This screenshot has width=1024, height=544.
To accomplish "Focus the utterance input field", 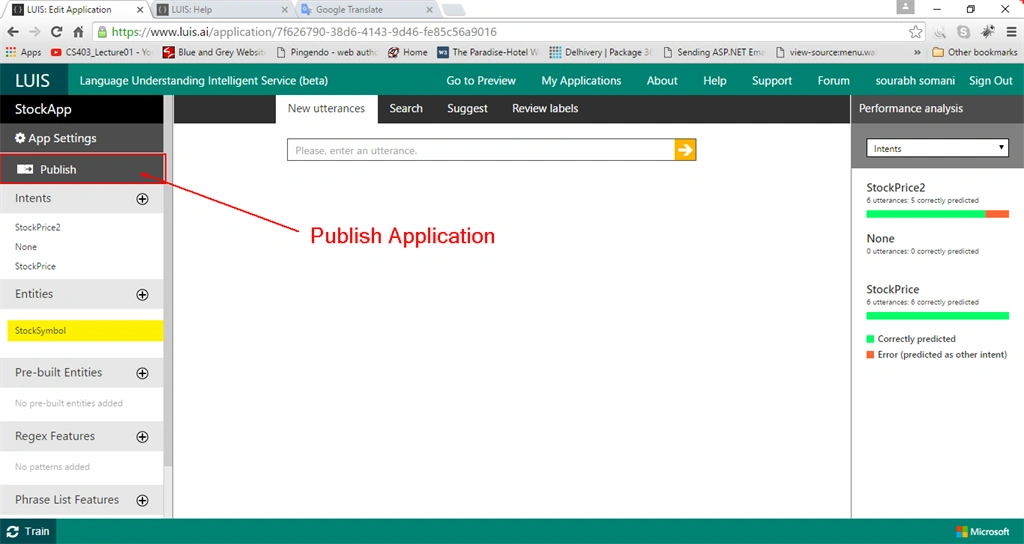I will (481, 150).
